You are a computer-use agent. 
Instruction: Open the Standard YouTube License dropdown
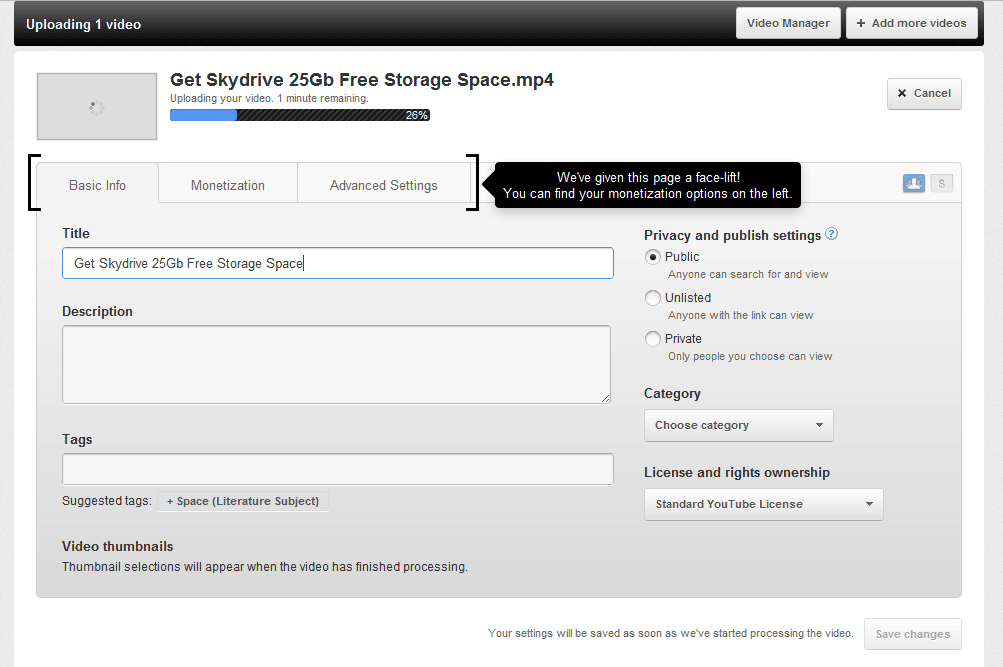coord(764,505)
